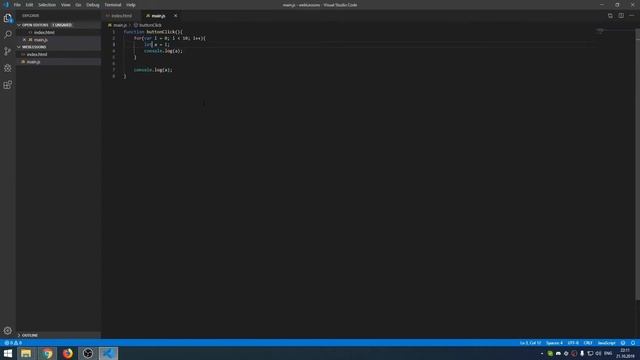Open the Go menu
This screenshot has height=360, width=640.
tap(78, 5)
